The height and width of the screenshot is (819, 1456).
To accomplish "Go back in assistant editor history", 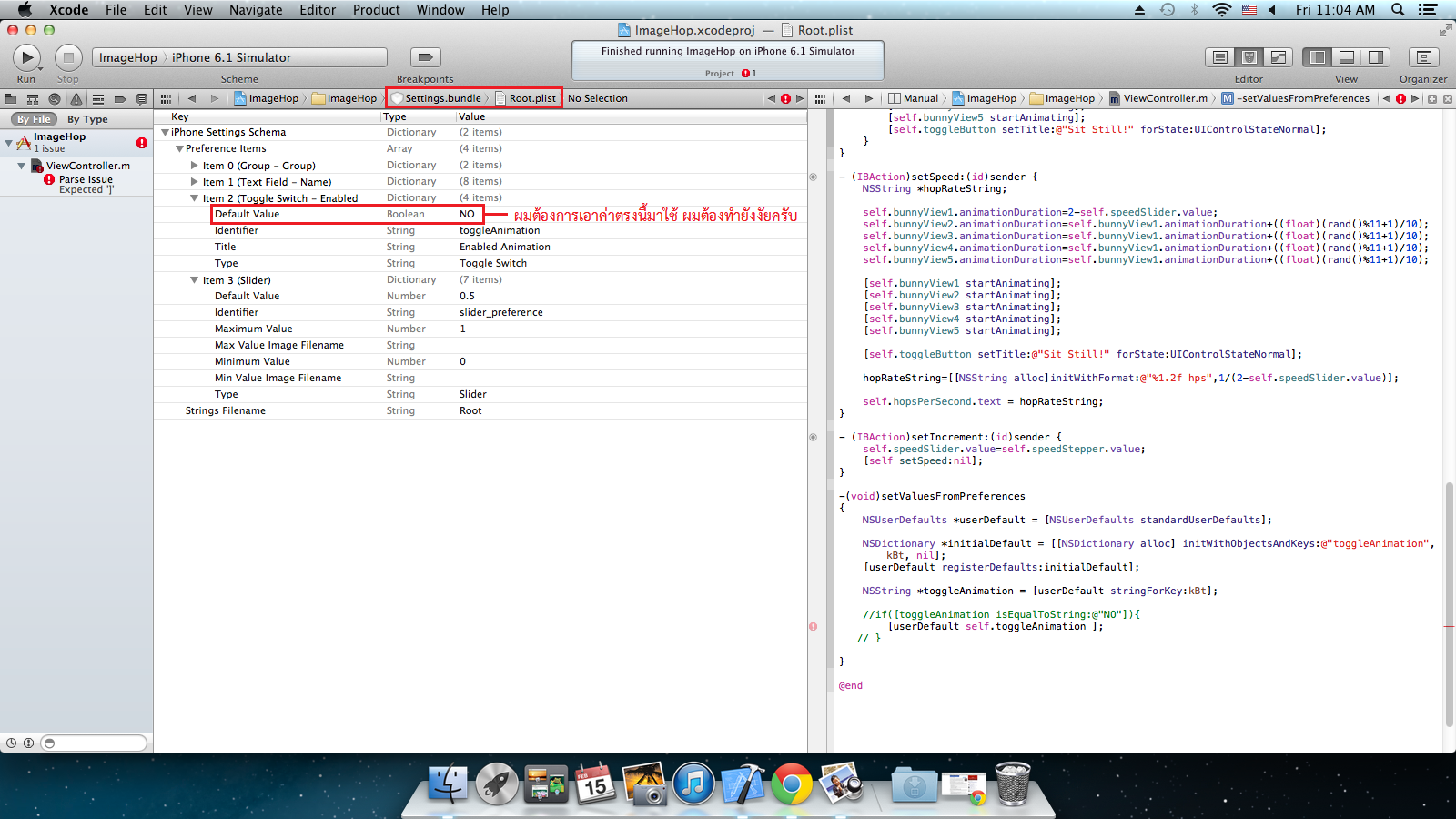I will pos(845,98).
